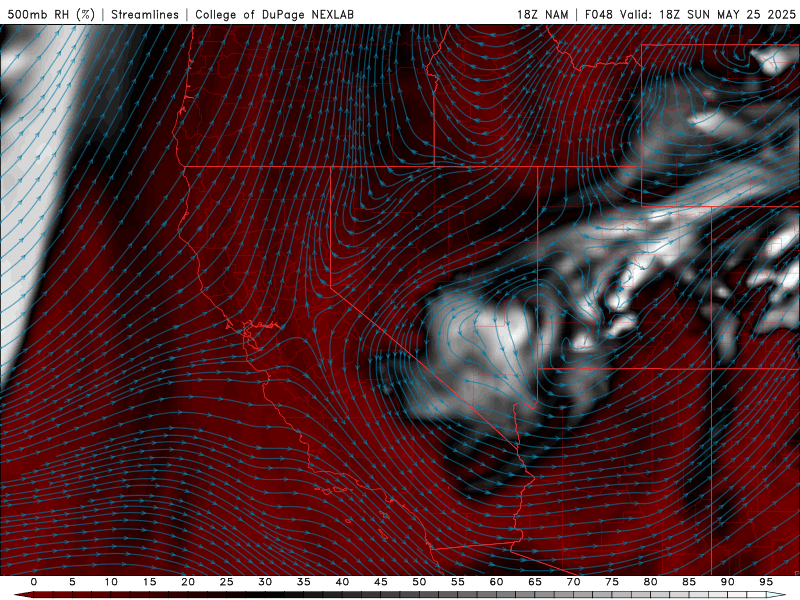The image size is (800, 600).
Task: Click the 15 label on the colorbar
Action: pos(149,582)
